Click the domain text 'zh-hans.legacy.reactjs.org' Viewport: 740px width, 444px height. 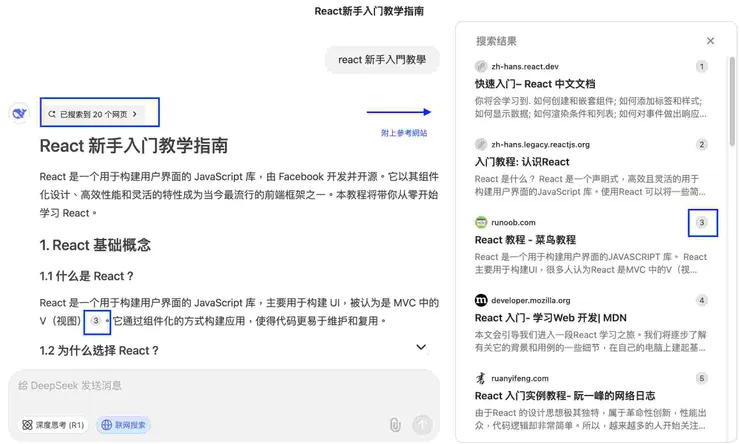[540, 144]
